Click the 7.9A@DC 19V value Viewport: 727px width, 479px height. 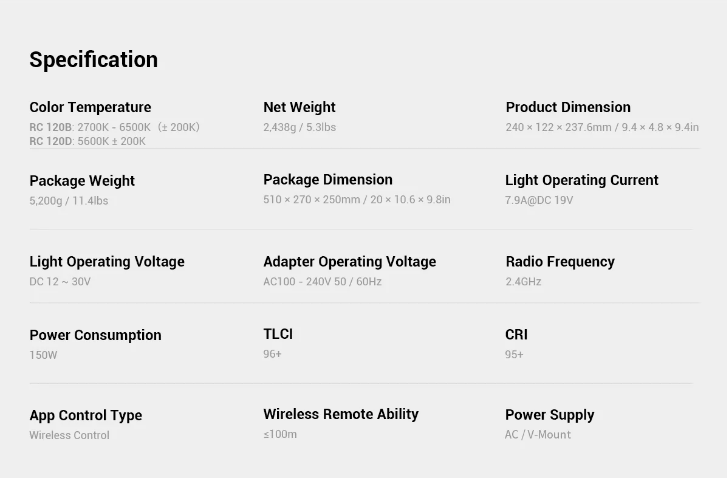(x=539, y=200)
